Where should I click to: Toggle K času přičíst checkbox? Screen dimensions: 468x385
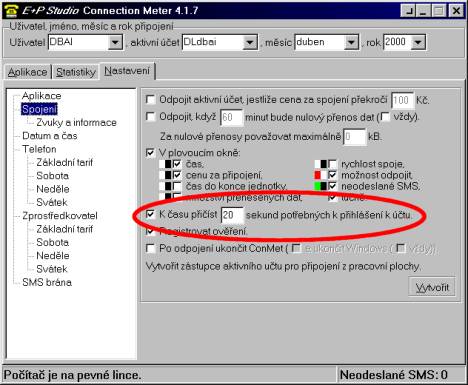pyautogui.click(x=151, y=214)
